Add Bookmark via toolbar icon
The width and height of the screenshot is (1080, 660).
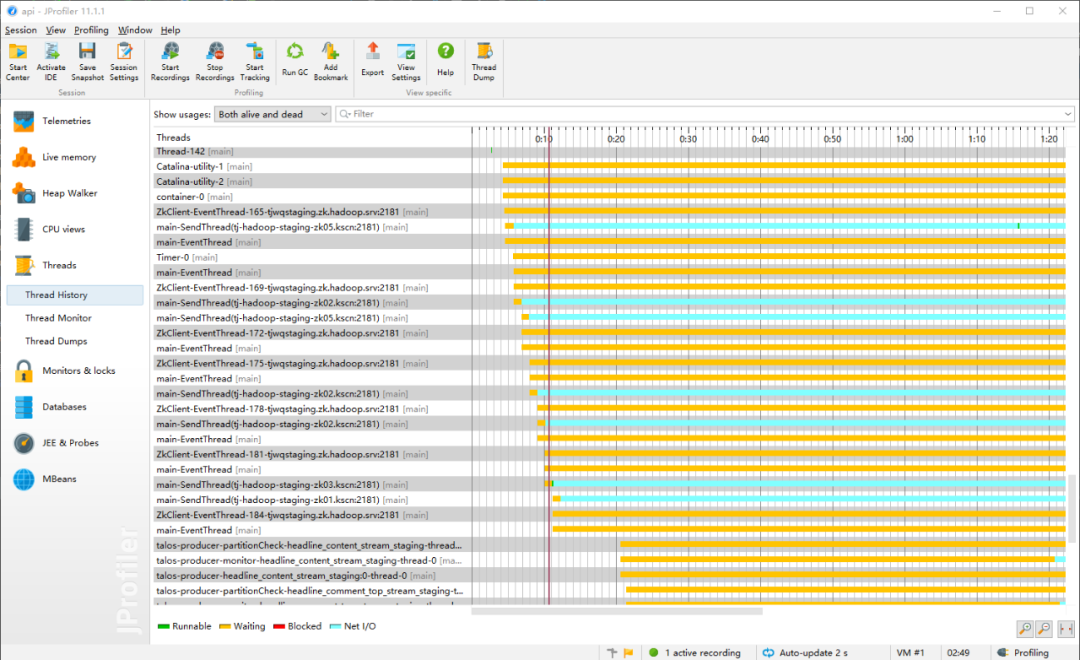coord(331,61)
